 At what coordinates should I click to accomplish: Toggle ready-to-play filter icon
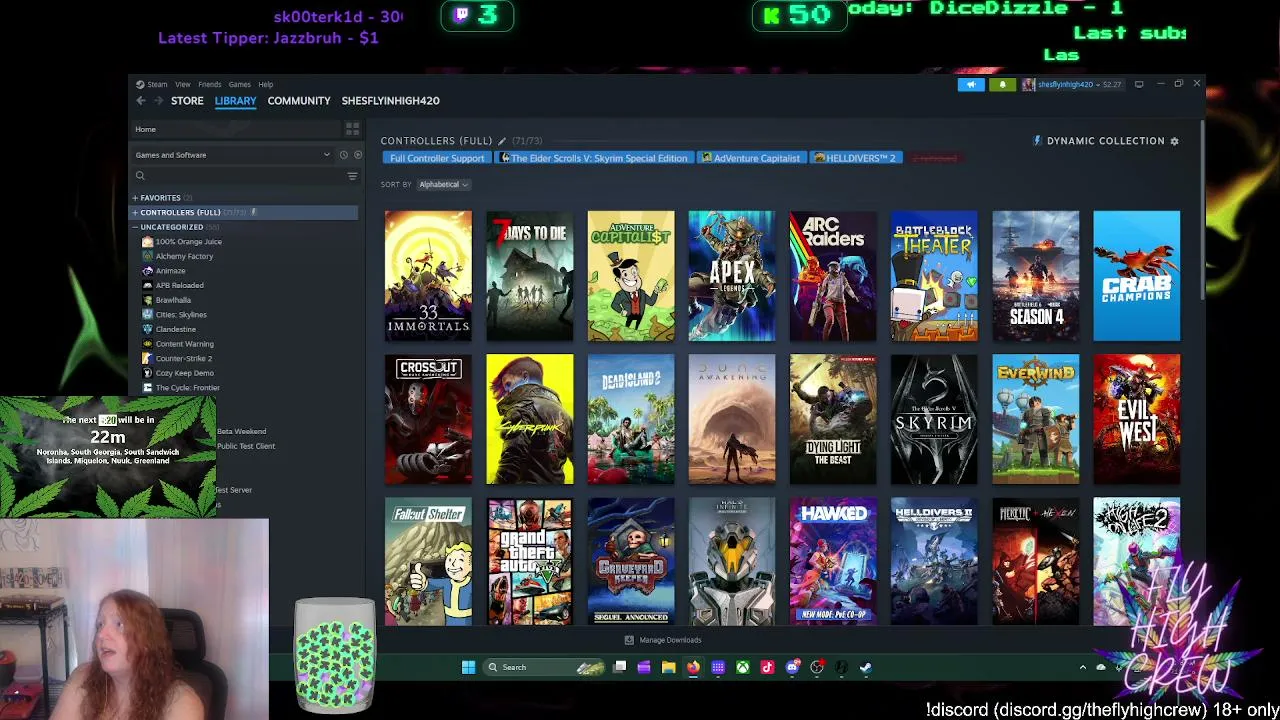pos(357,155)
